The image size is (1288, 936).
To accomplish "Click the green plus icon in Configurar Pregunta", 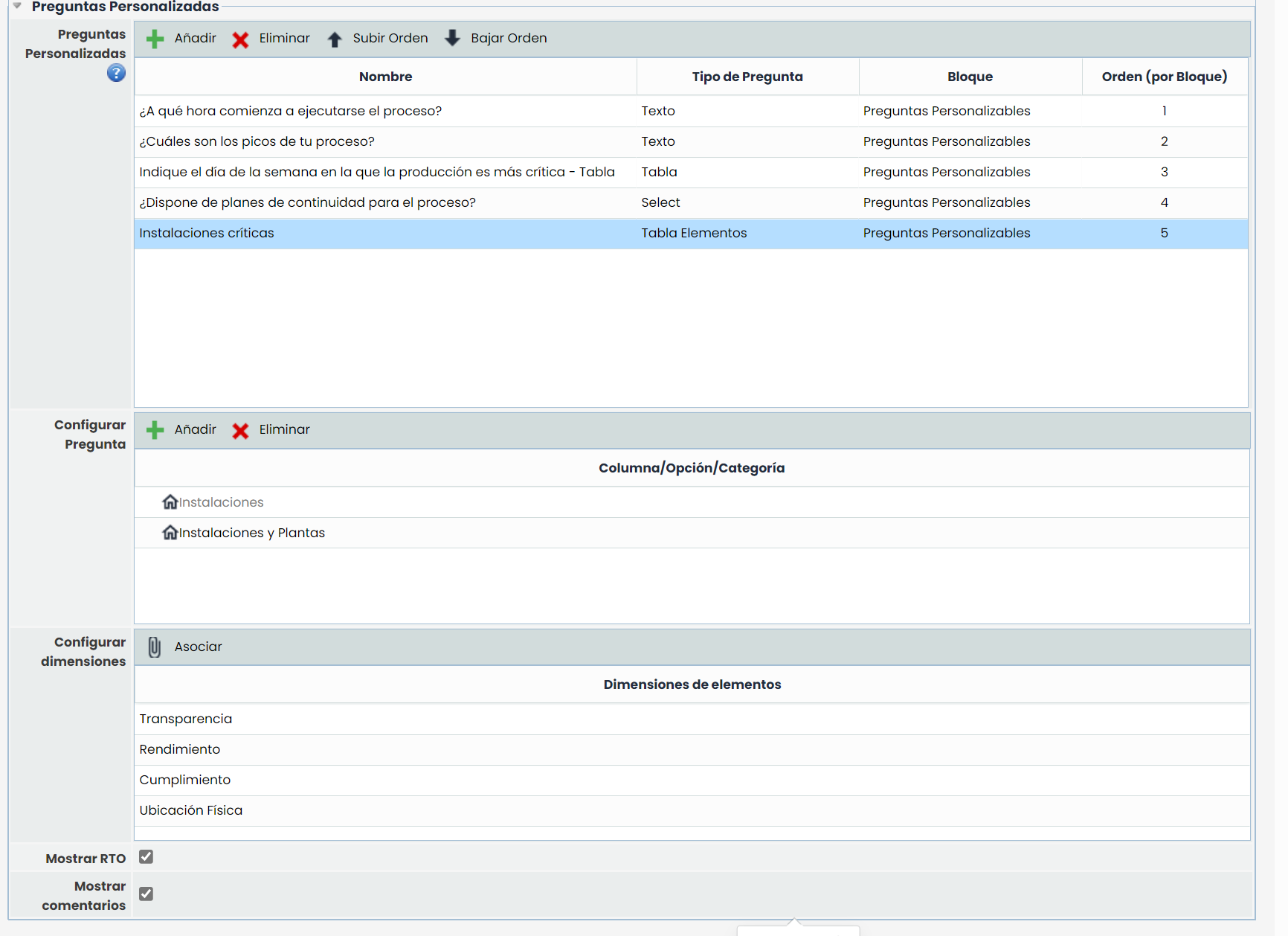I will [x=155, y=430].
